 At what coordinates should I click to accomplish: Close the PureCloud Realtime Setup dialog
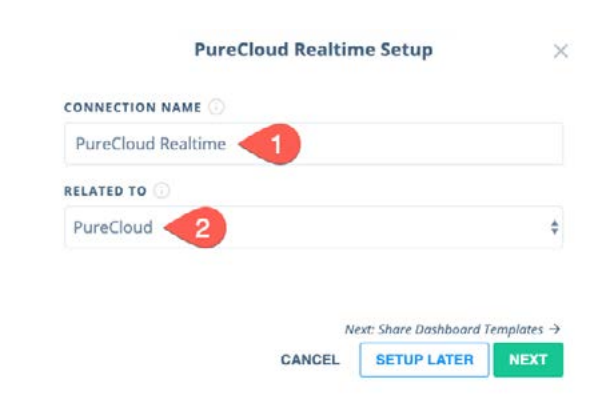coord(561,51)
